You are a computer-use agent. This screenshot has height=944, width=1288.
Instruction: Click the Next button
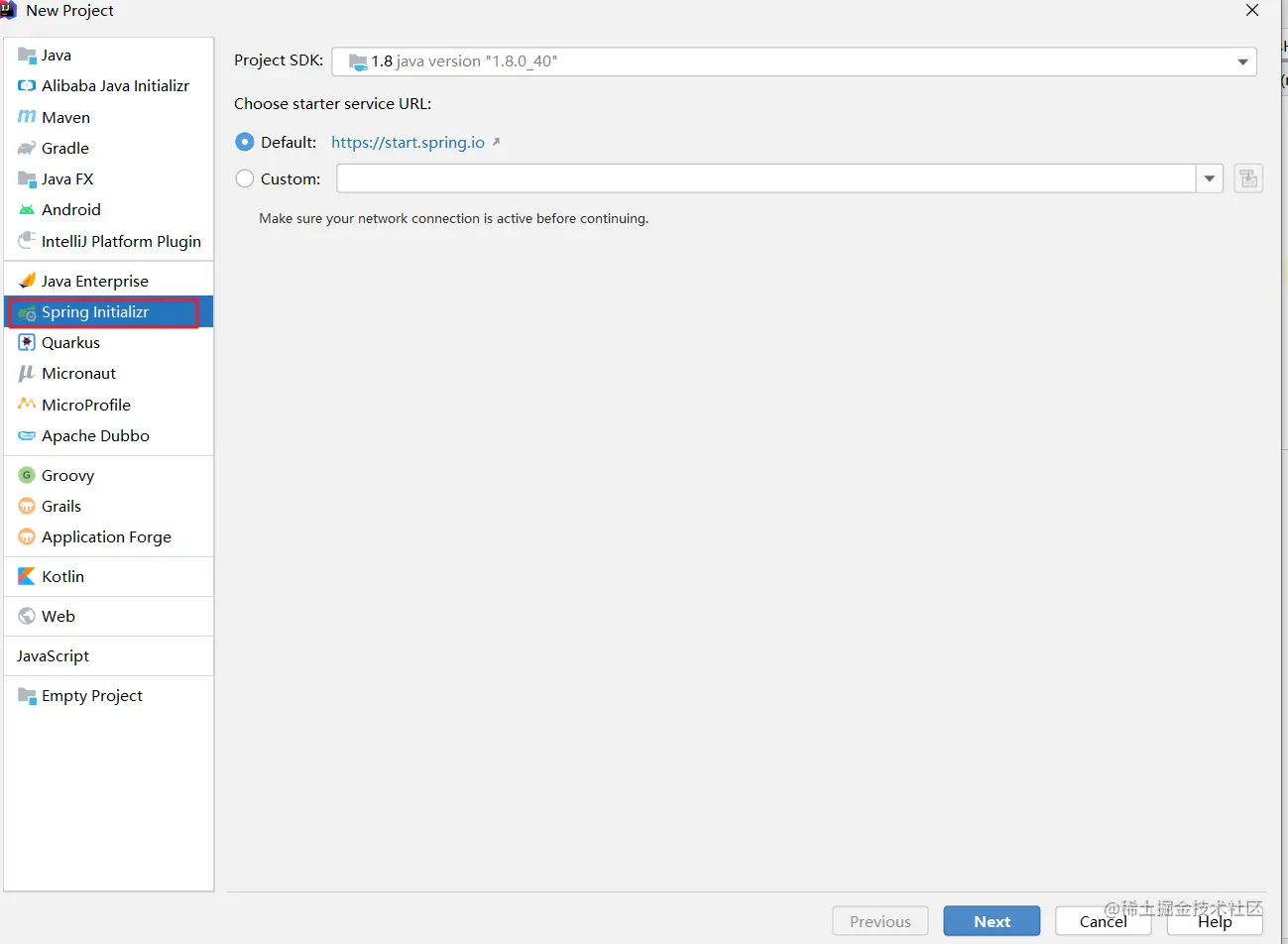pos(992,921)
